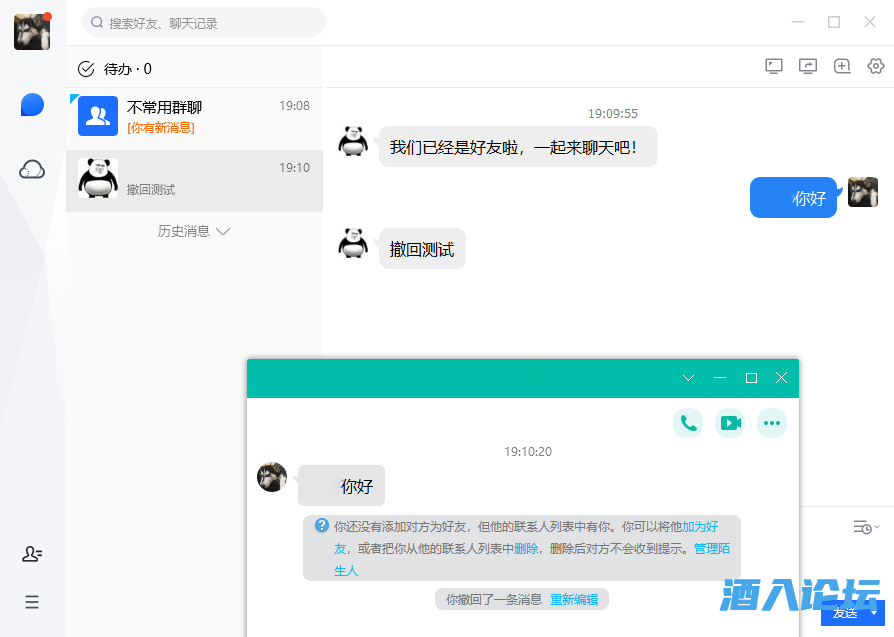The image size is (894, 637).
Task: Open the contacts icon at sidebar bottom
Action: click(x=32, y=554)
